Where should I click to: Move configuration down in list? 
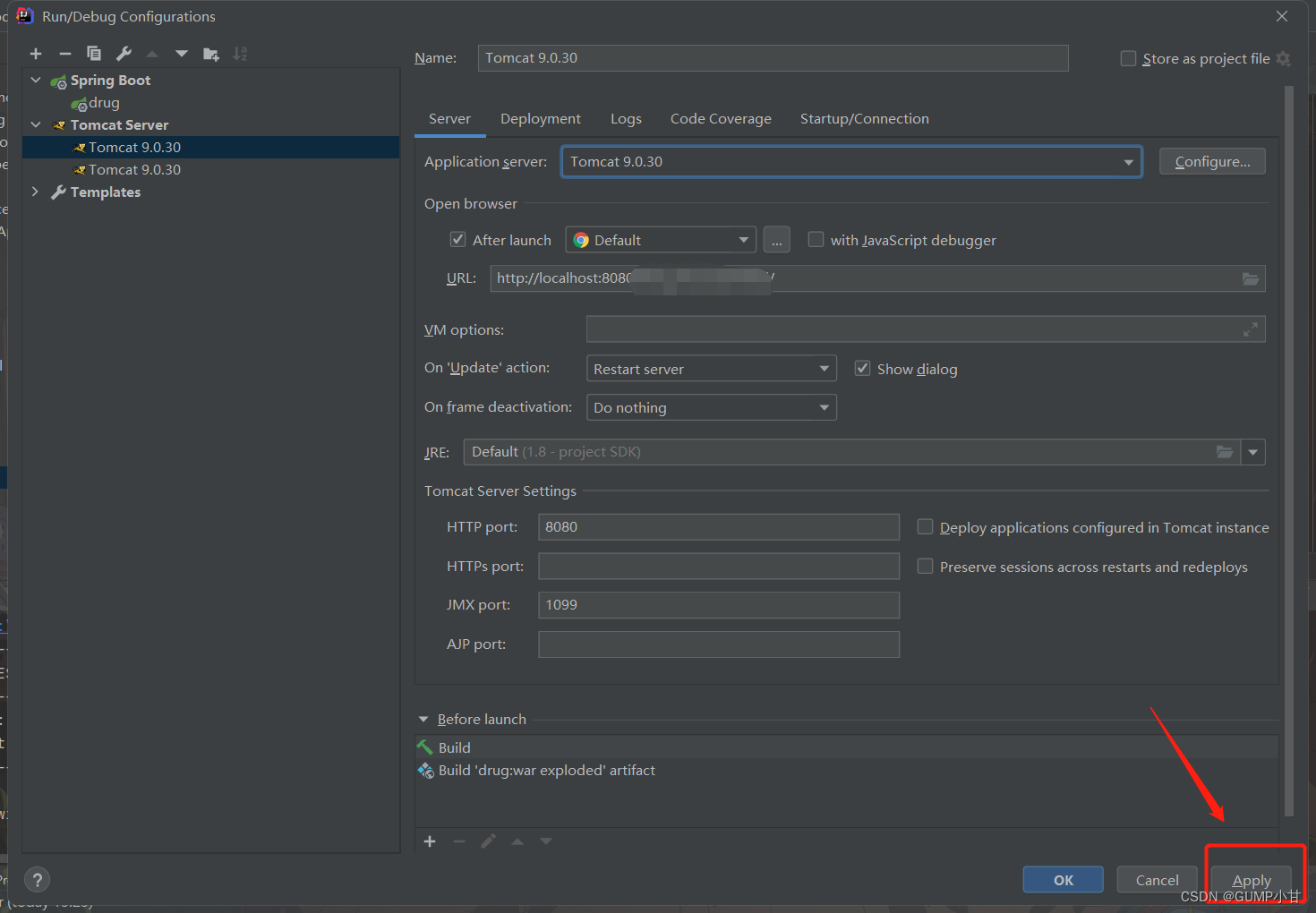[182, 54]
